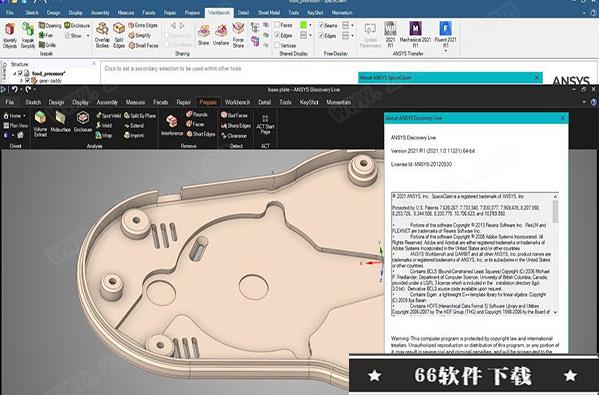Image resolution: width=599 pixels, height=395 pixels.
Task: Click the Icepak Simplify tool
Action: click(x=28, y=35)
